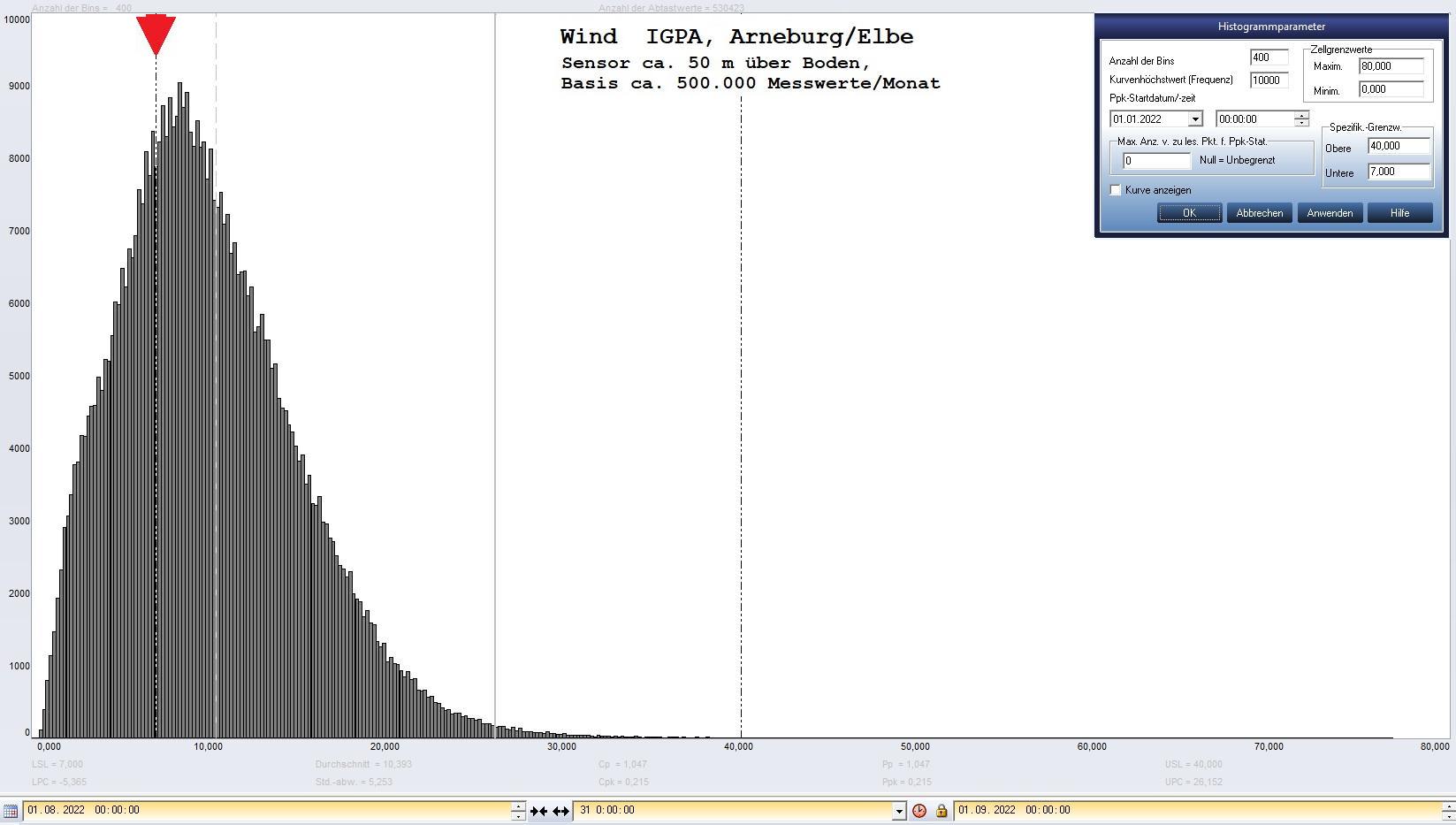The image size is (1456, 825).
Task: Open the Ppk-Startdatum date dropdown
Action: click(1194, 119)
